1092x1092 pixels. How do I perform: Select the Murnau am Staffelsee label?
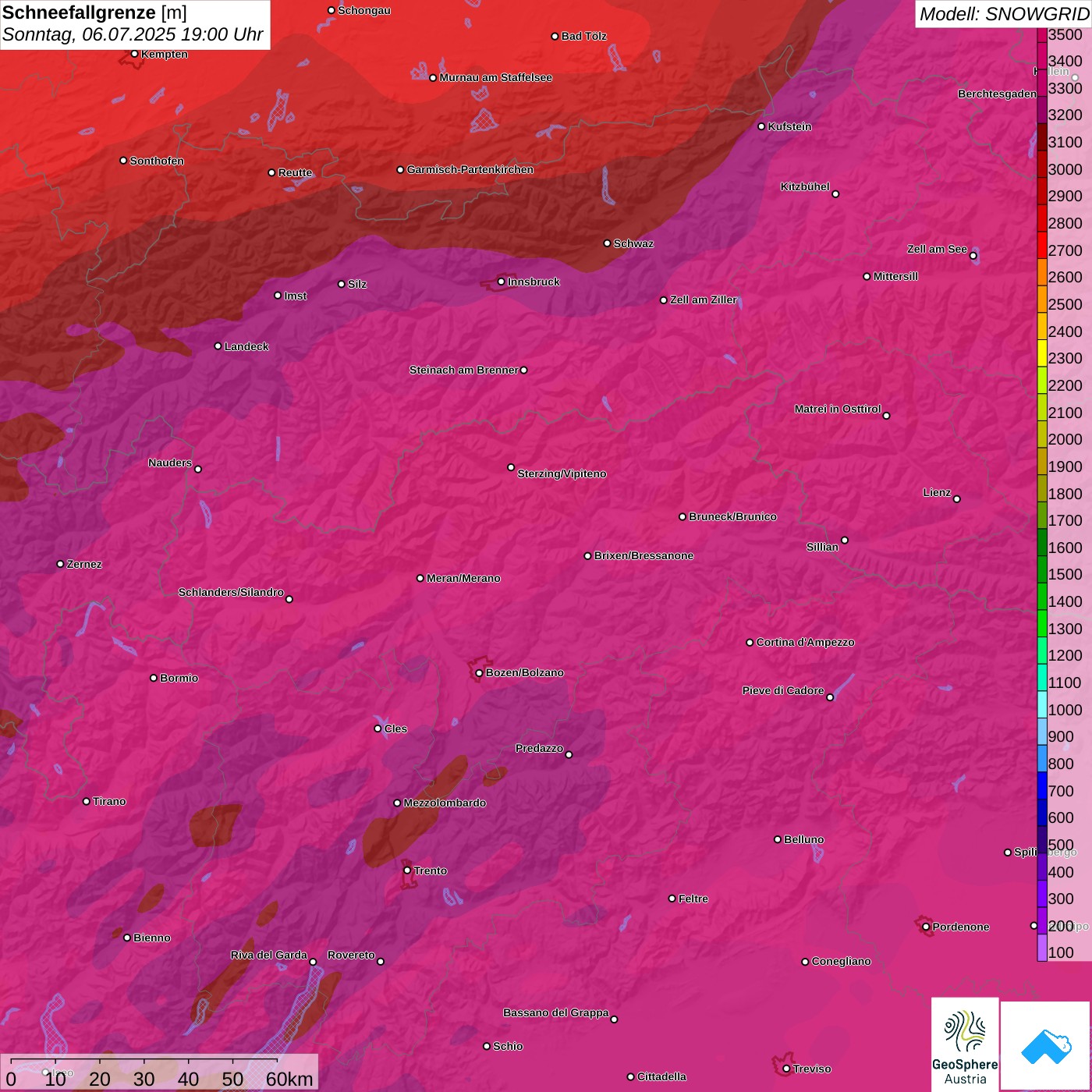coord(496,77)
